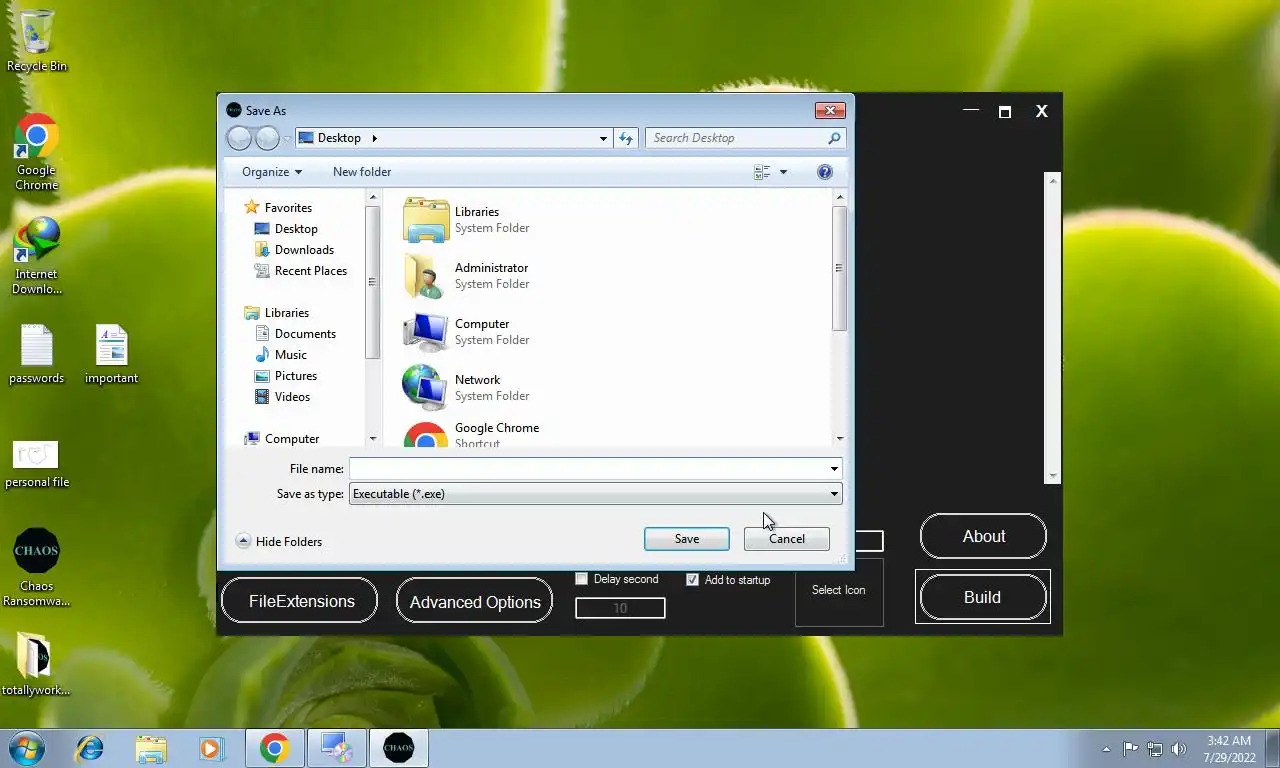This screenshot has width=1280, height=768.
Task: Click the volume icon in system tray
Action: 1178,748
